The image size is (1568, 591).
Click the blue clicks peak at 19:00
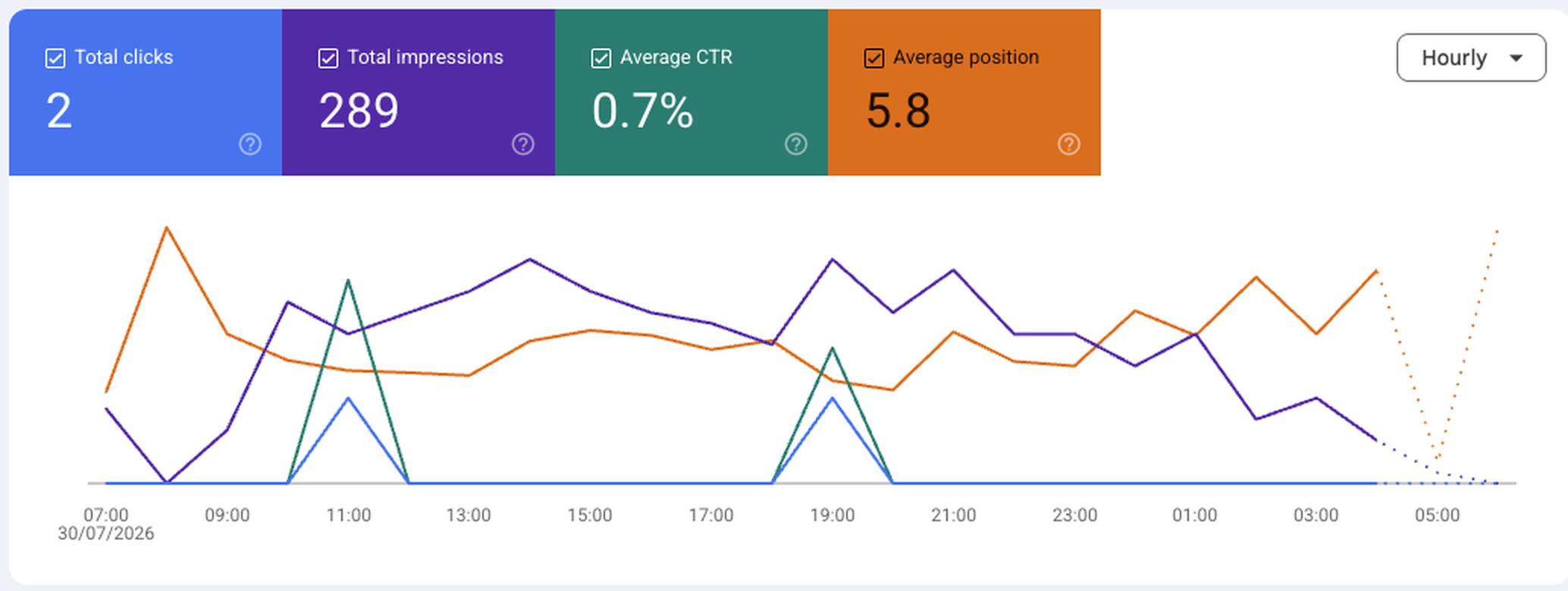pos(833,398)
